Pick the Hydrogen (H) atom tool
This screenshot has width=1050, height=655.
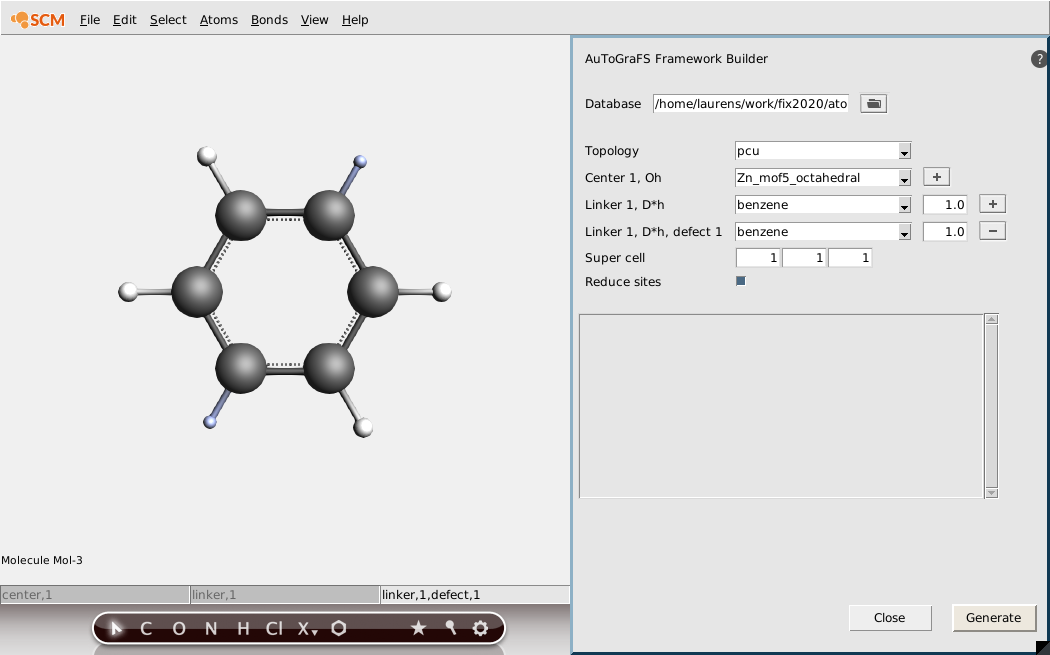tap(243, 628)
